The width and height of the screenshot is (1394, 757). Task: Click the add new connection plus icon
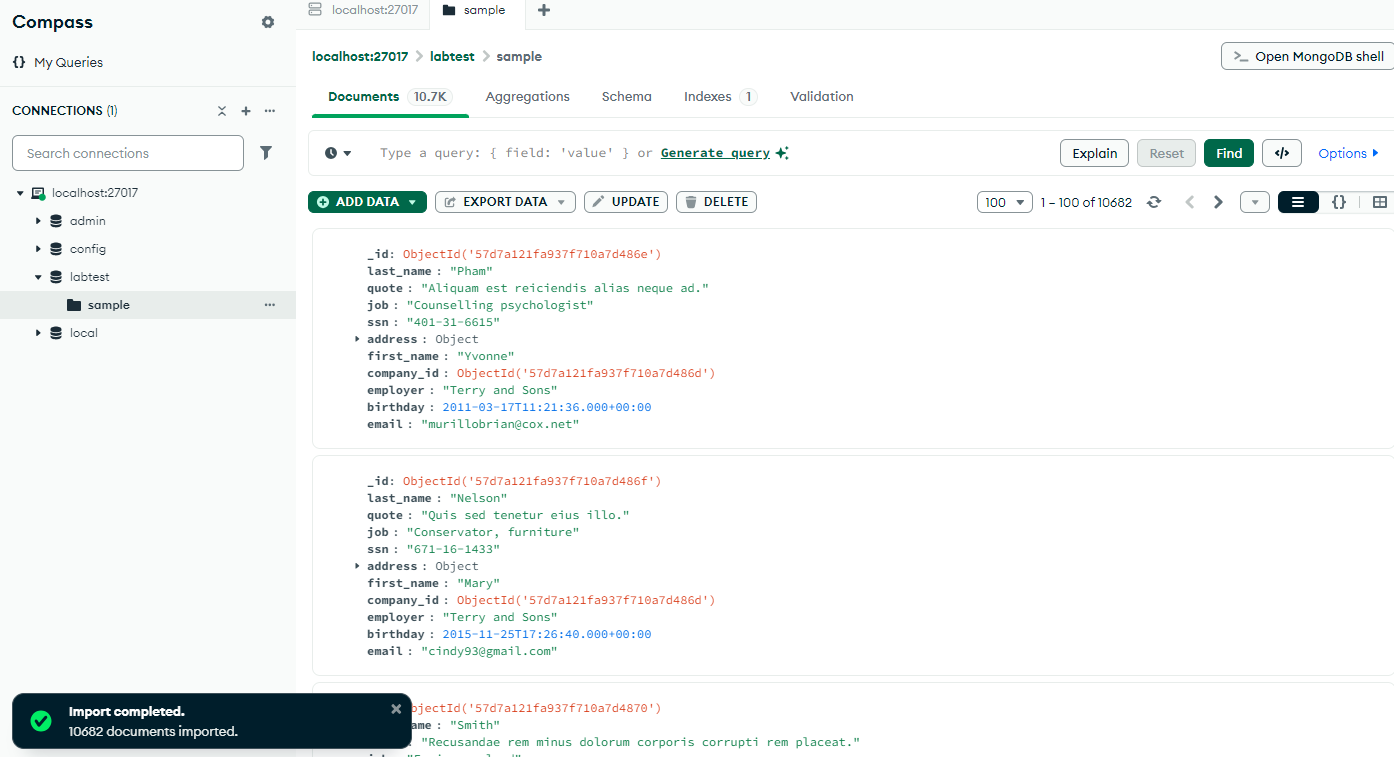(x=246, y=111)
